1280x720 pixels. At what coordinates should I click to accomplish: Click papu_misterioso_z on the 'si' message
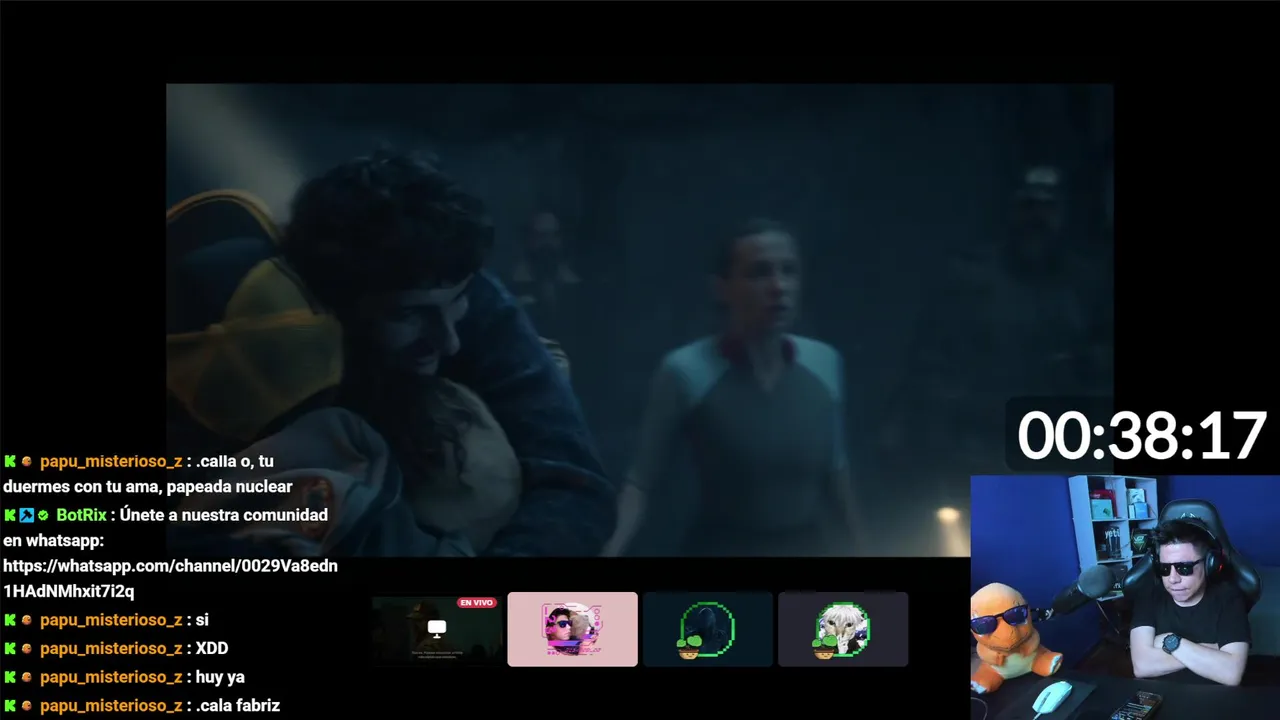coord(111,620)
